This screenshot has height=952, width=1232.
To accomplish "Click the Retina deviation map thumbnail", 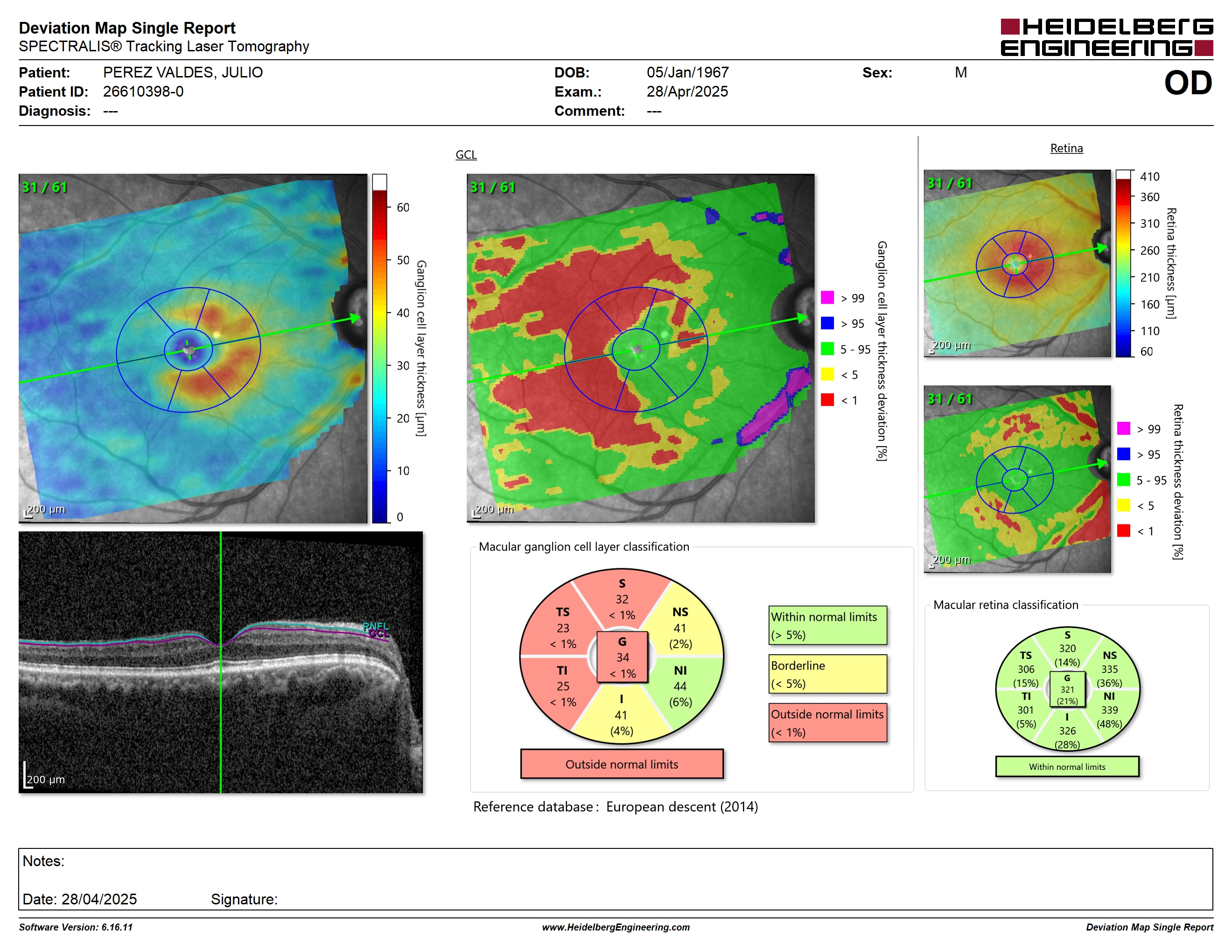I will (1017, 479).
